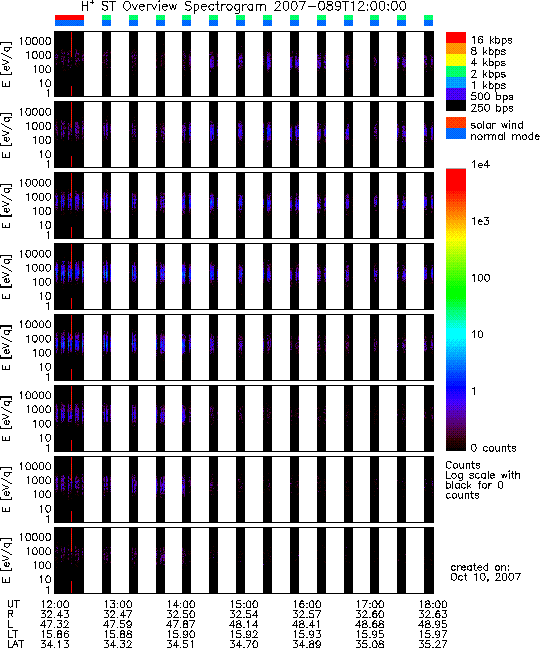Image resolution: width=540 pixels, height=648 pixels.
Task: Click the L value '48.41'
Action: pos(307,624)
